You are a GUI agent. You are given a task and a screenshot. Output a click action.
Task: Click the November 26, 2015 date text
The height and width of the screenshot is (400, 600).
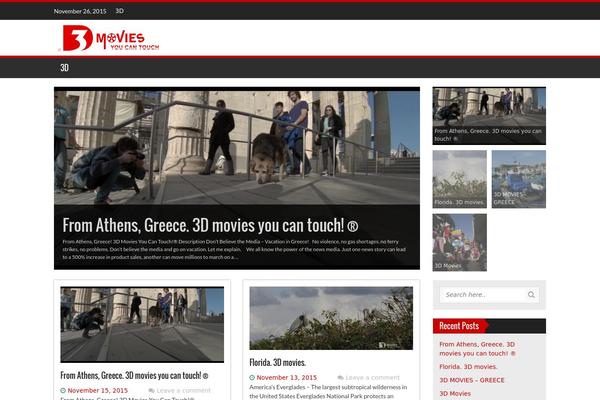(80, 11)
